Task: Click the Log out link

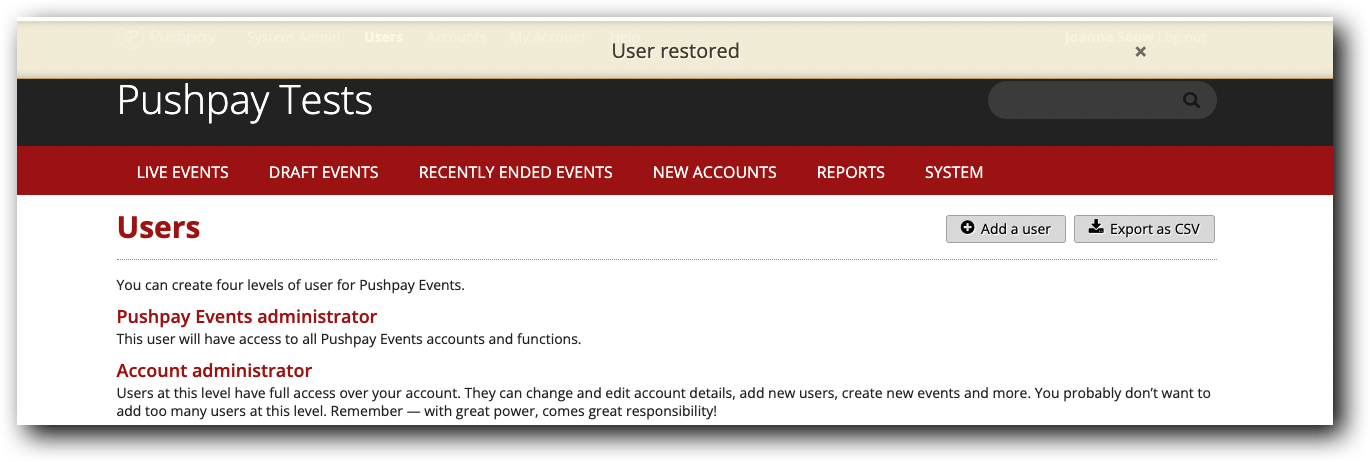Action: pyautogui.click(x=1182, y=37)
